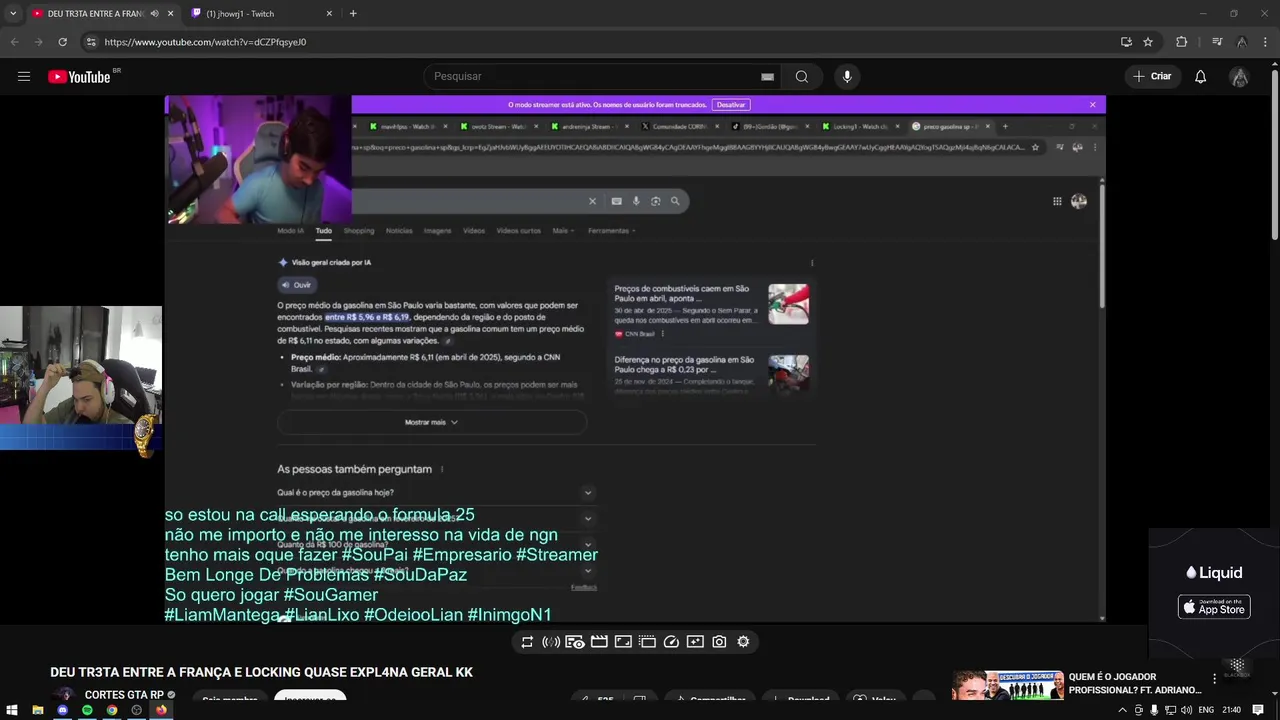
Task: Close the DEU TR3TA YouTube tab
Action: click(x=171, y=13)
